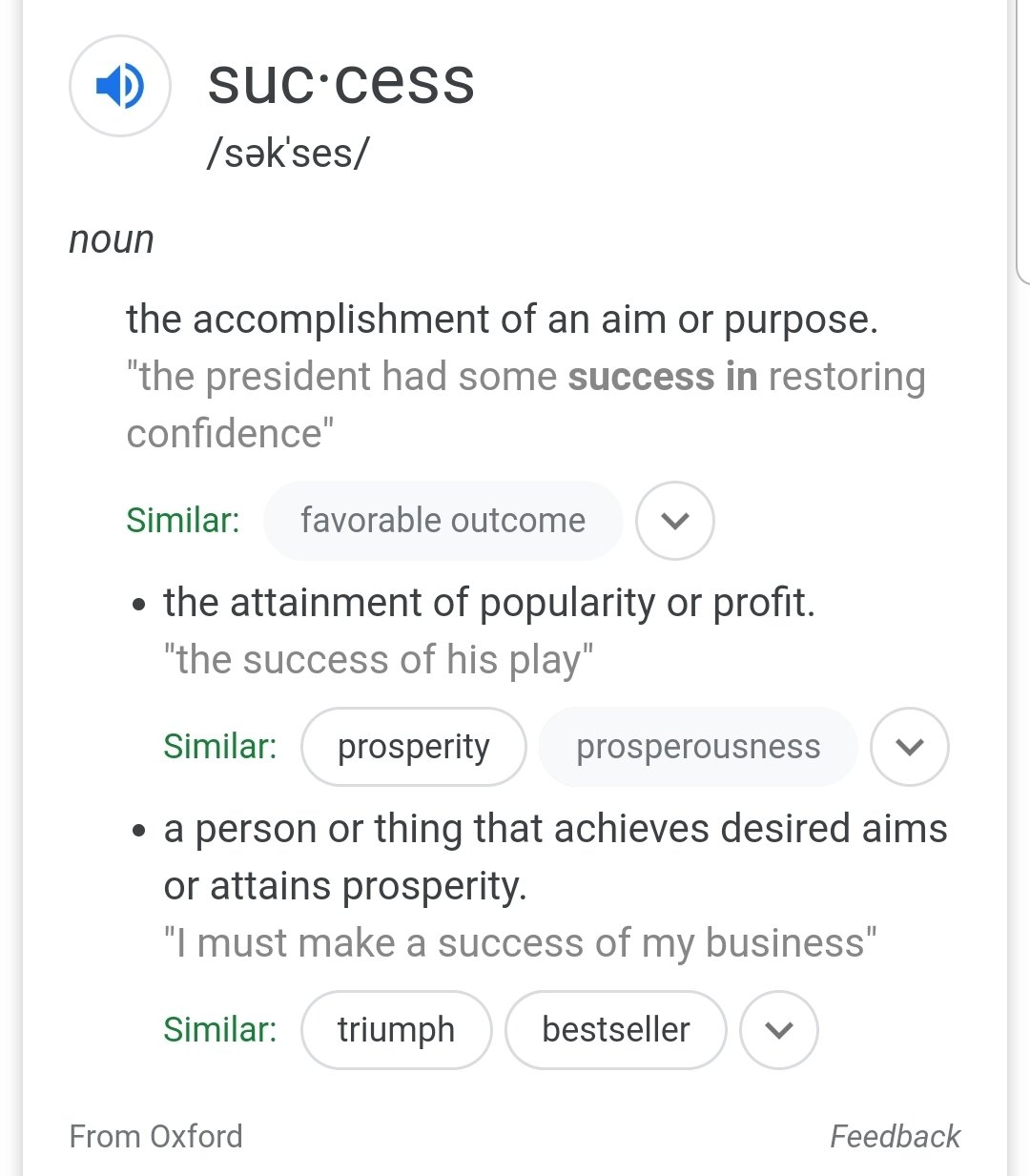1030x1176 pixels.
Task: Click the example "I must make a success of my business"
Action: (x=520, y=943)
